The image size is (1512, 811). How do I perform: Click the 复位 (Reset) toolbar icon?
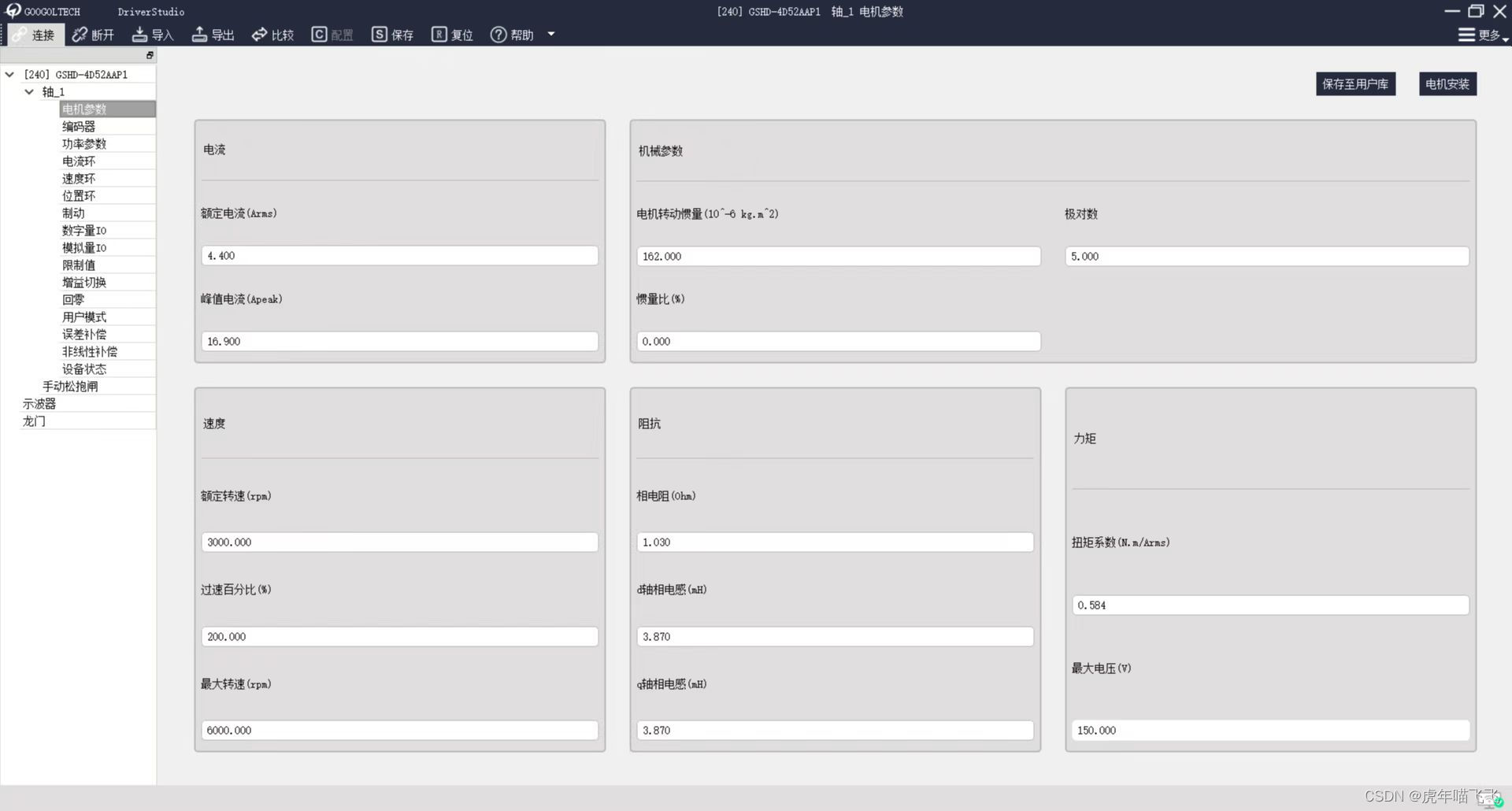coord(452,35)
